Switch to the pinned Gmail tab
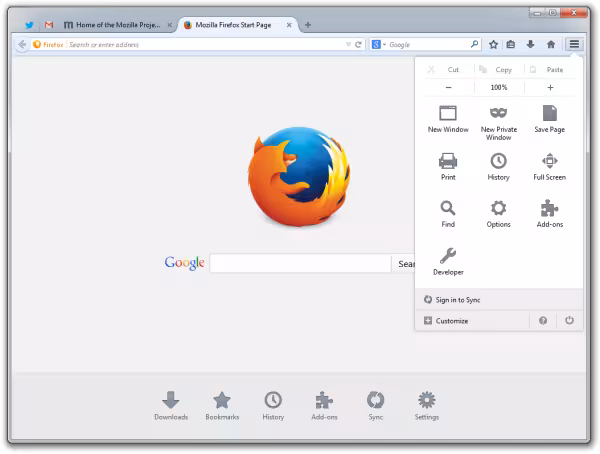The width and height of the screenshot is (600, 454). pos(49,25)
